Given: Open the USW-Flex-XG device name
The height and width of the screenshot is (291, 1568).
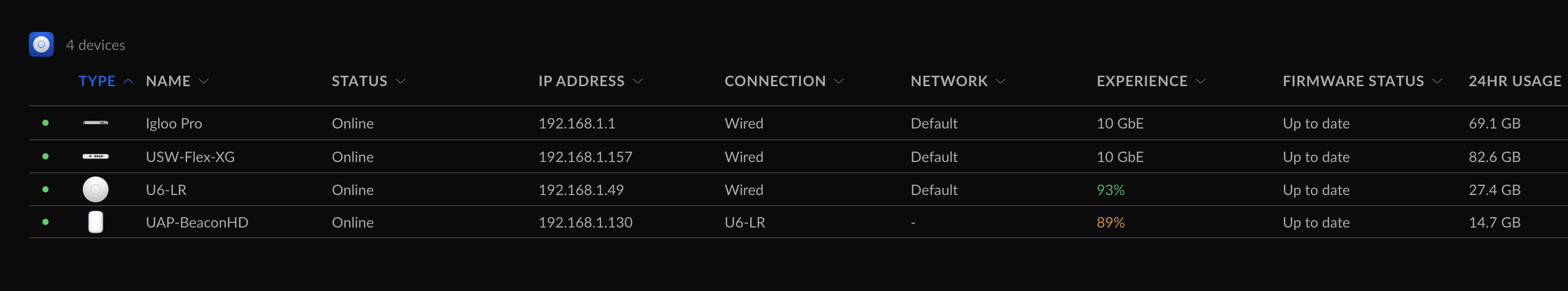Looking at the screenshot, I should [190, 157].
